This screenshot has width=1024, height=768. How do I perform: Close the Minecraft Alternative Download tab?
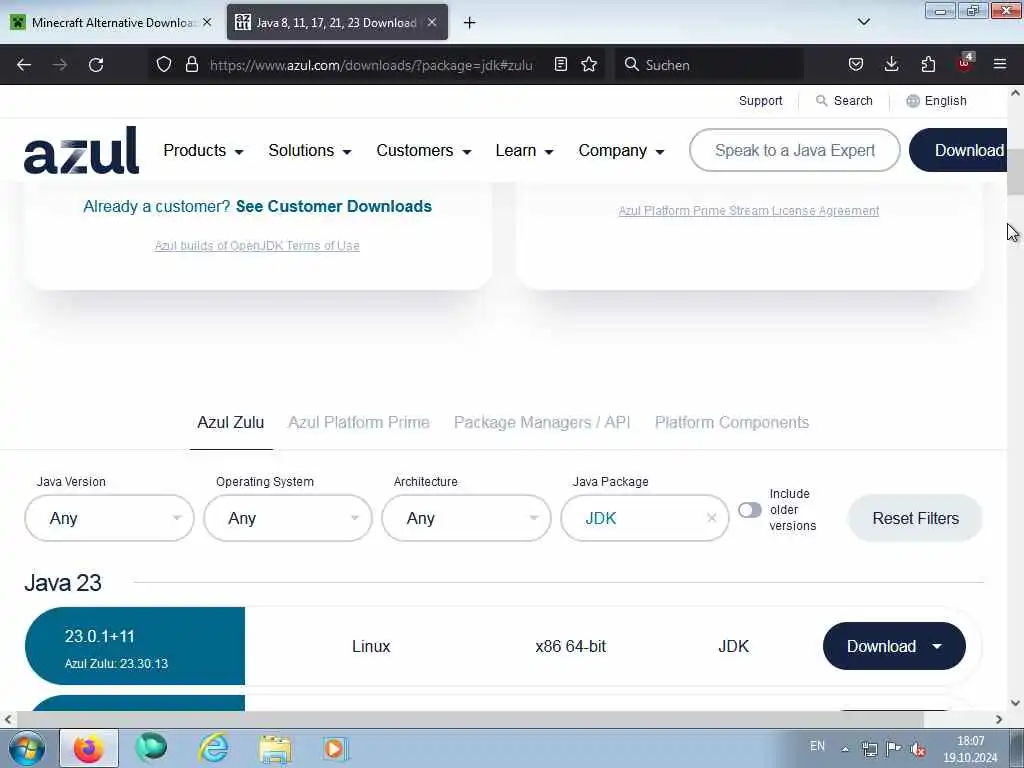(x=207, y=22)
